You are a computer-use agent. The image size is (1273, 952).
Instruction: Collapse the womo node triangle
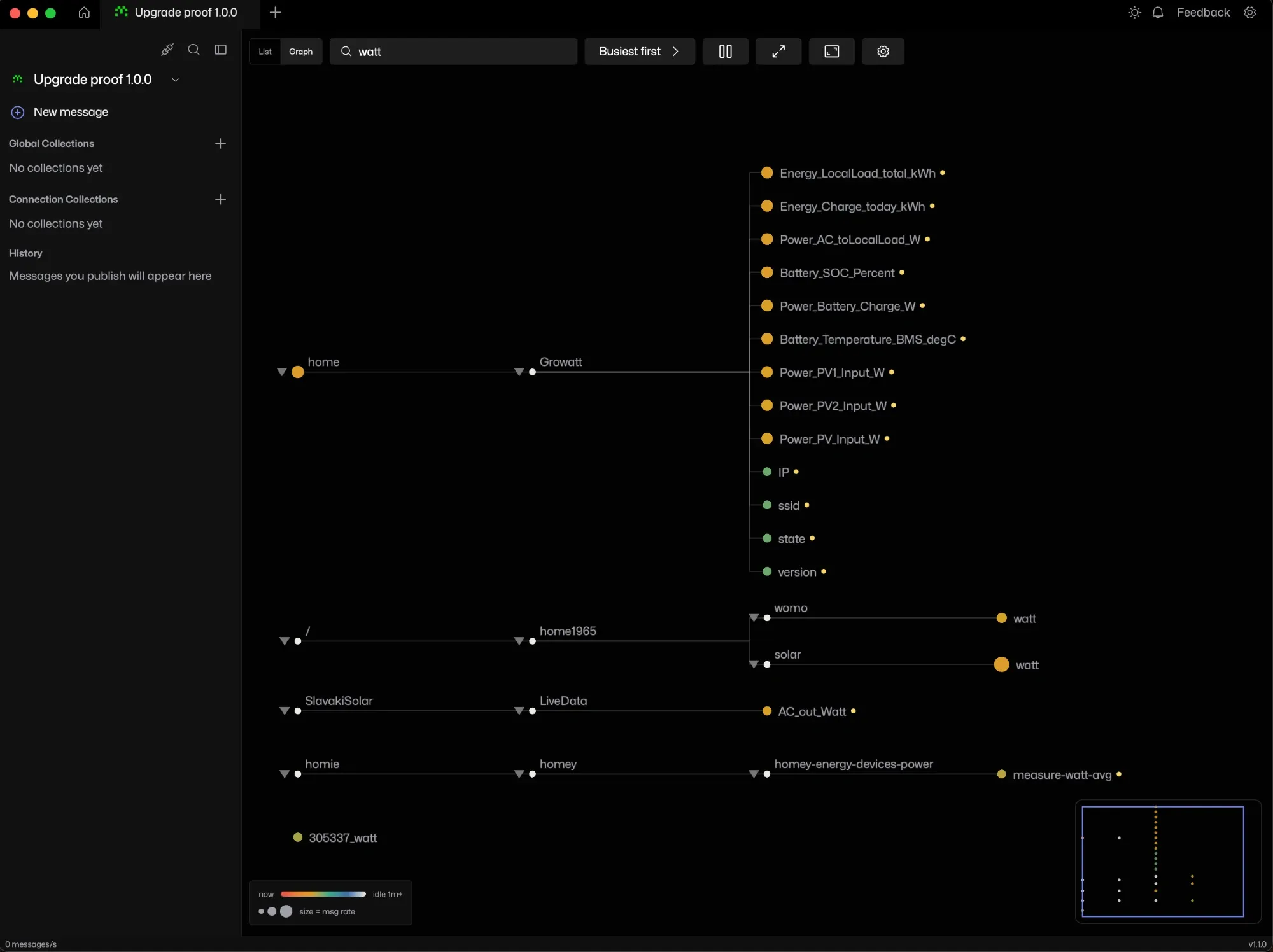tap(754, 618)
